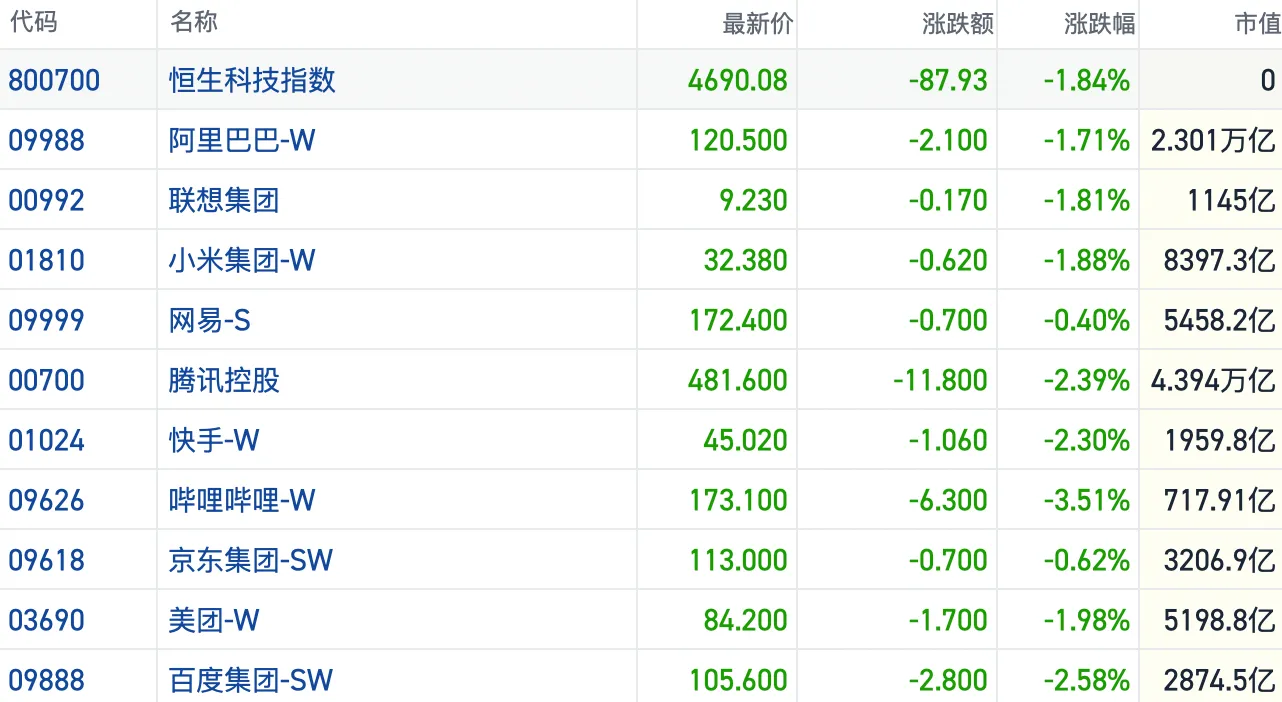Open 美团-W stock name
Screen dimensions: 1282x702
214,620
